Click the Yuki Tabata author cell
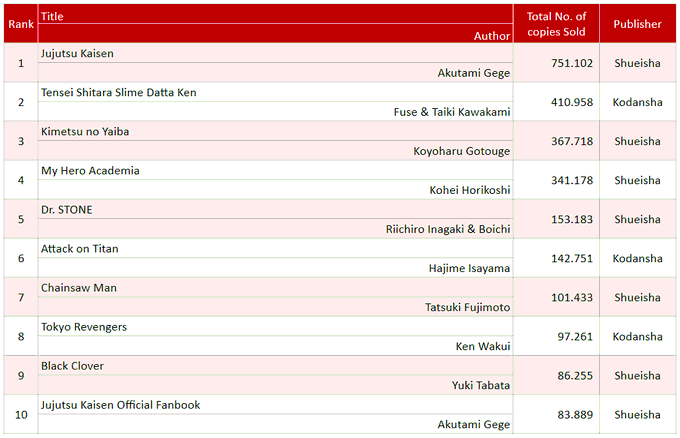The height and width of the screenshot is (438, 680). 275,385
